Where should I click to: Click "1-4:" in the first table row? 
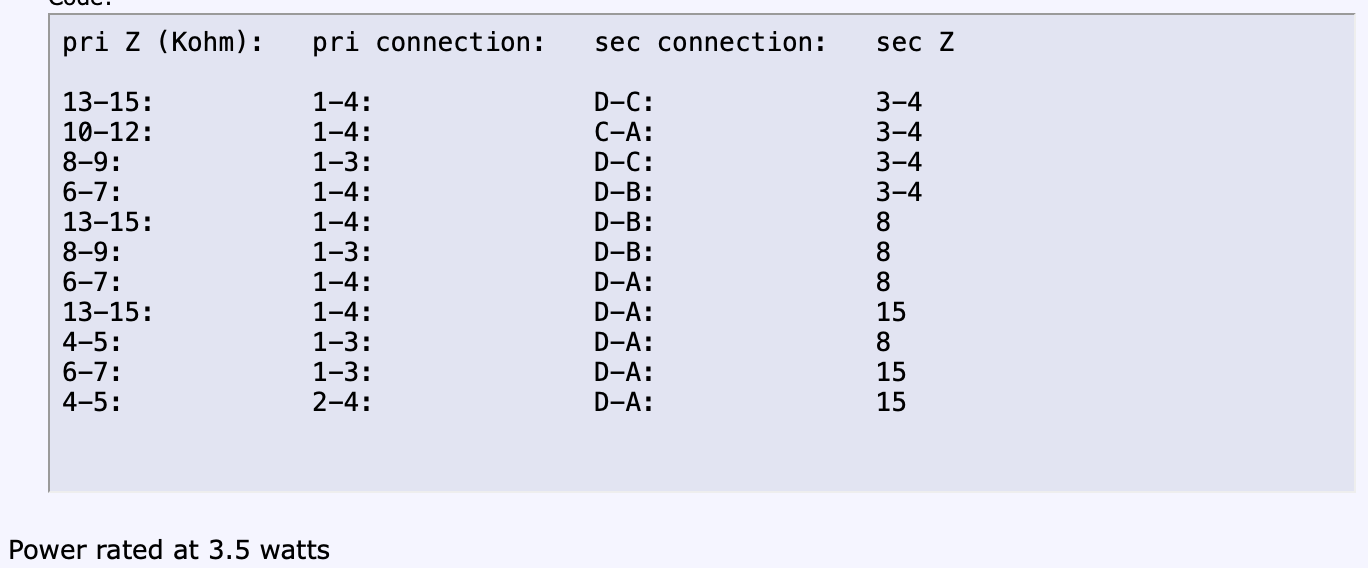coord(343,102)
